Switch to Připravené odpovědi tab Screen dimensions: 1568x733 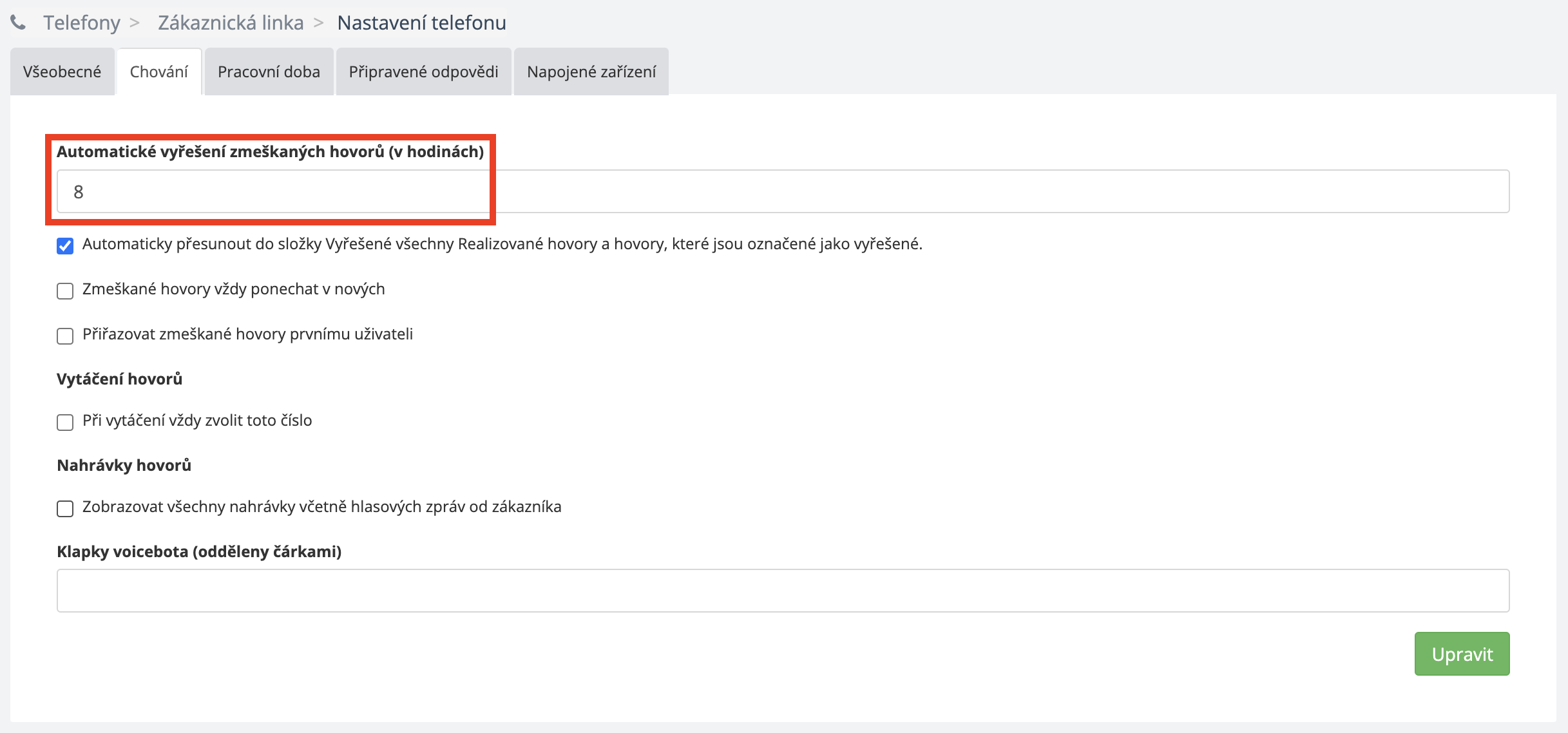(423, 71)
